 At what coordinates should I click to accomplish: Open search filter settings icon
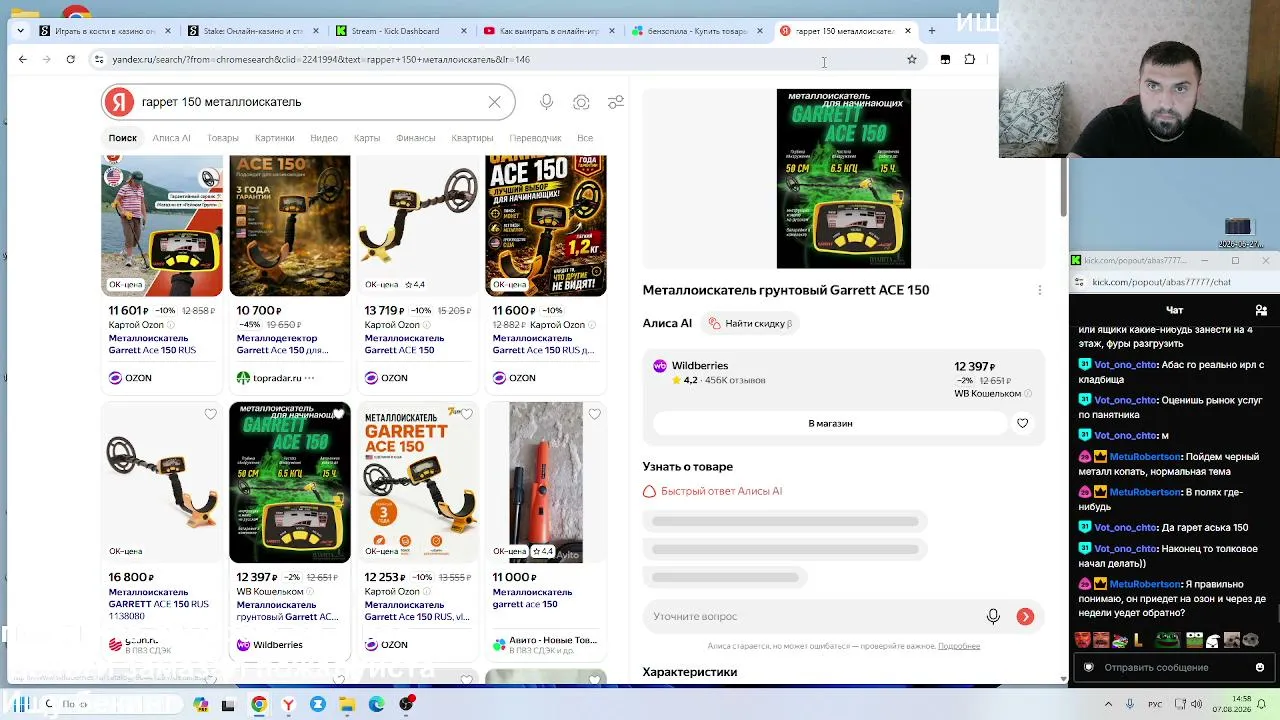click(x=616, y=102)
